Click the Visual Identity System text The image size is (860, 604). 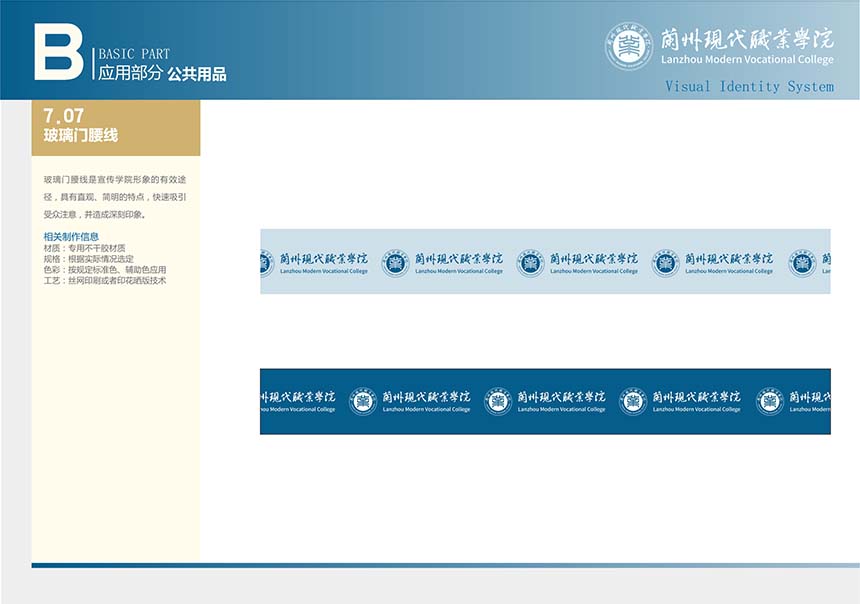(749, 87)
